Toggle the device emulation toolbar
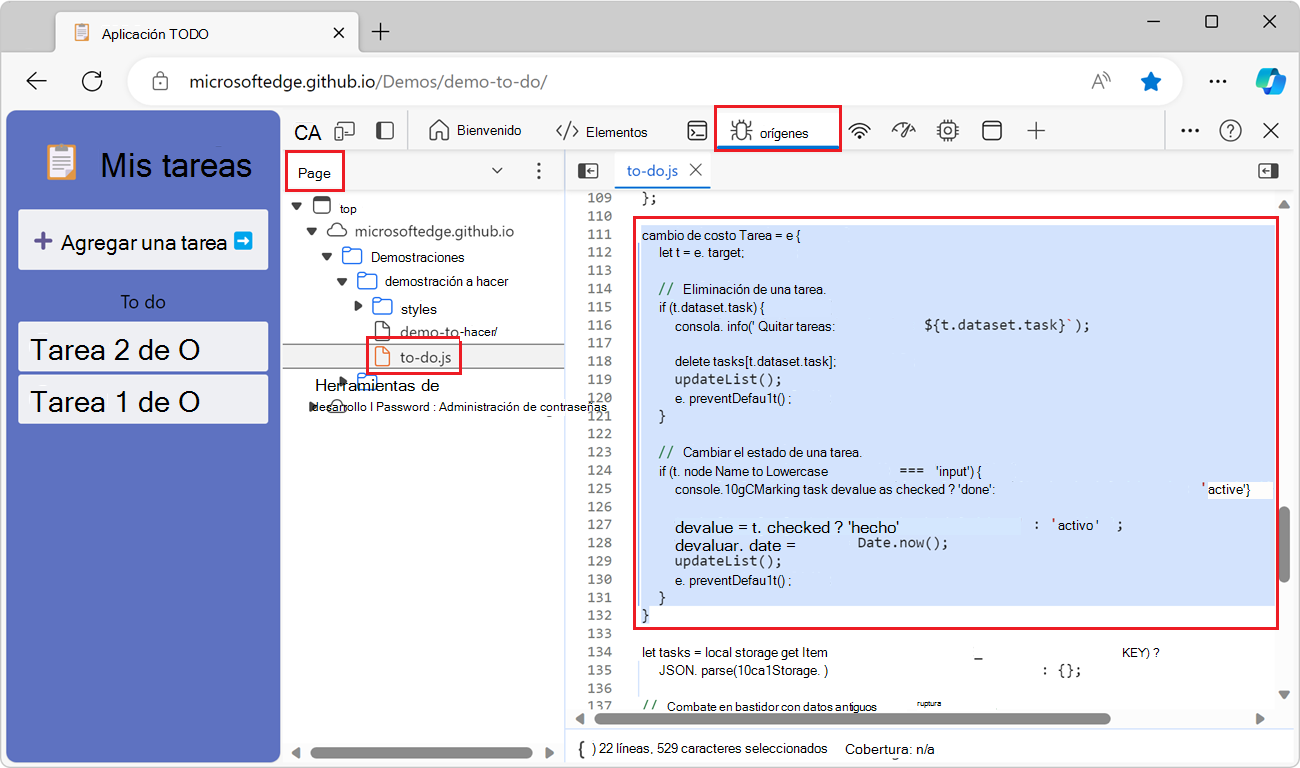The height and width of the screenshot is (768, 1300). 343,130
